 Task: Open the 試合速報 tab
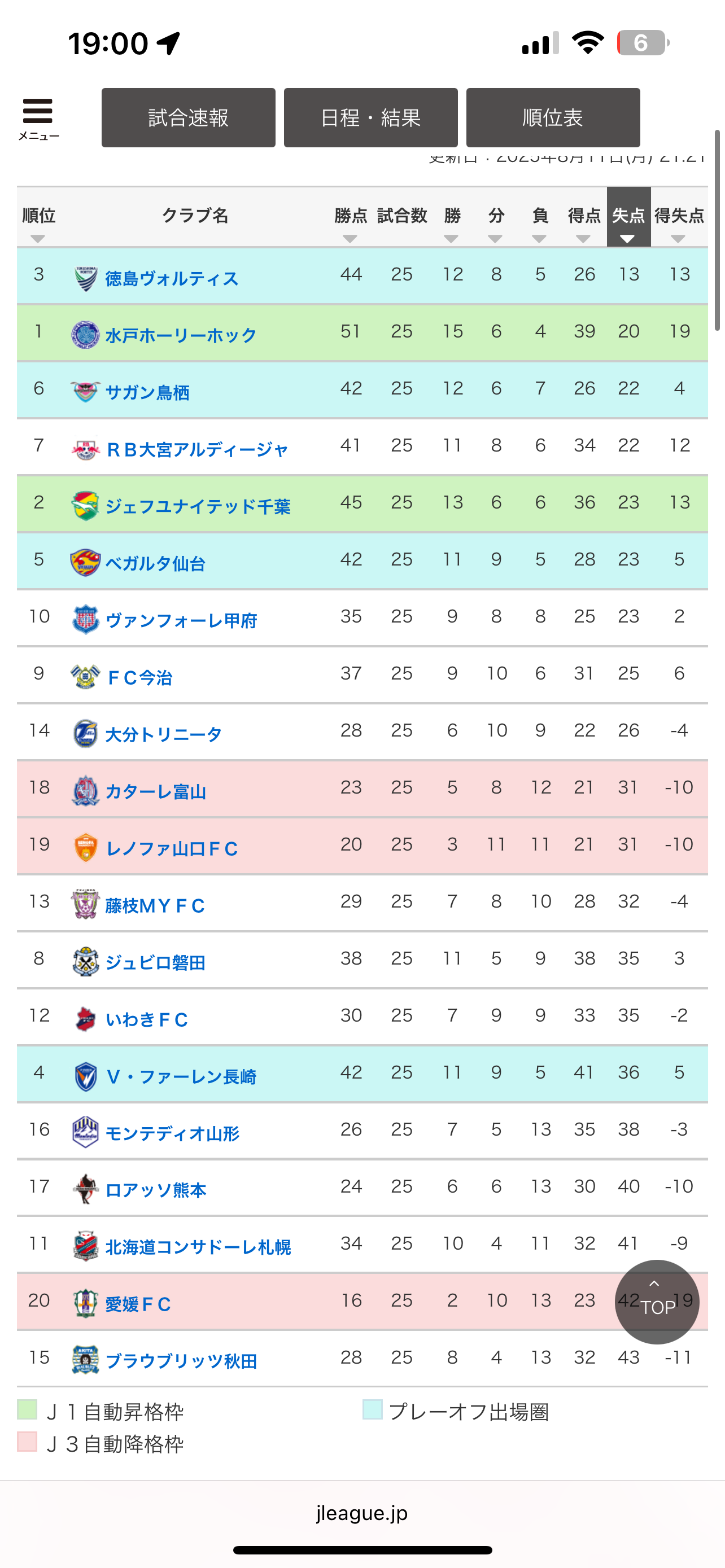tap(188, 117)
